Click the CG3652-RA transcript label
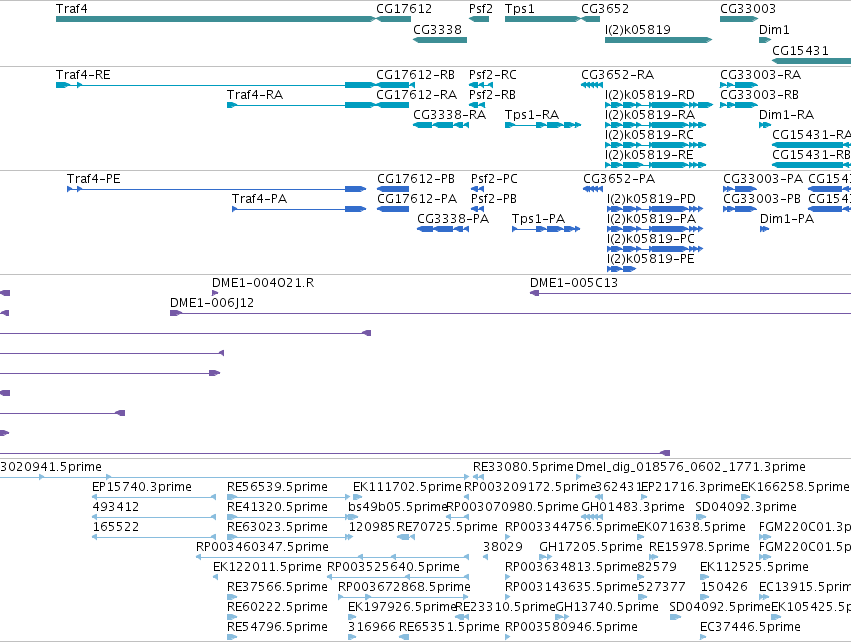The height and width of the screenshot is (642, 851). [618, 74]
